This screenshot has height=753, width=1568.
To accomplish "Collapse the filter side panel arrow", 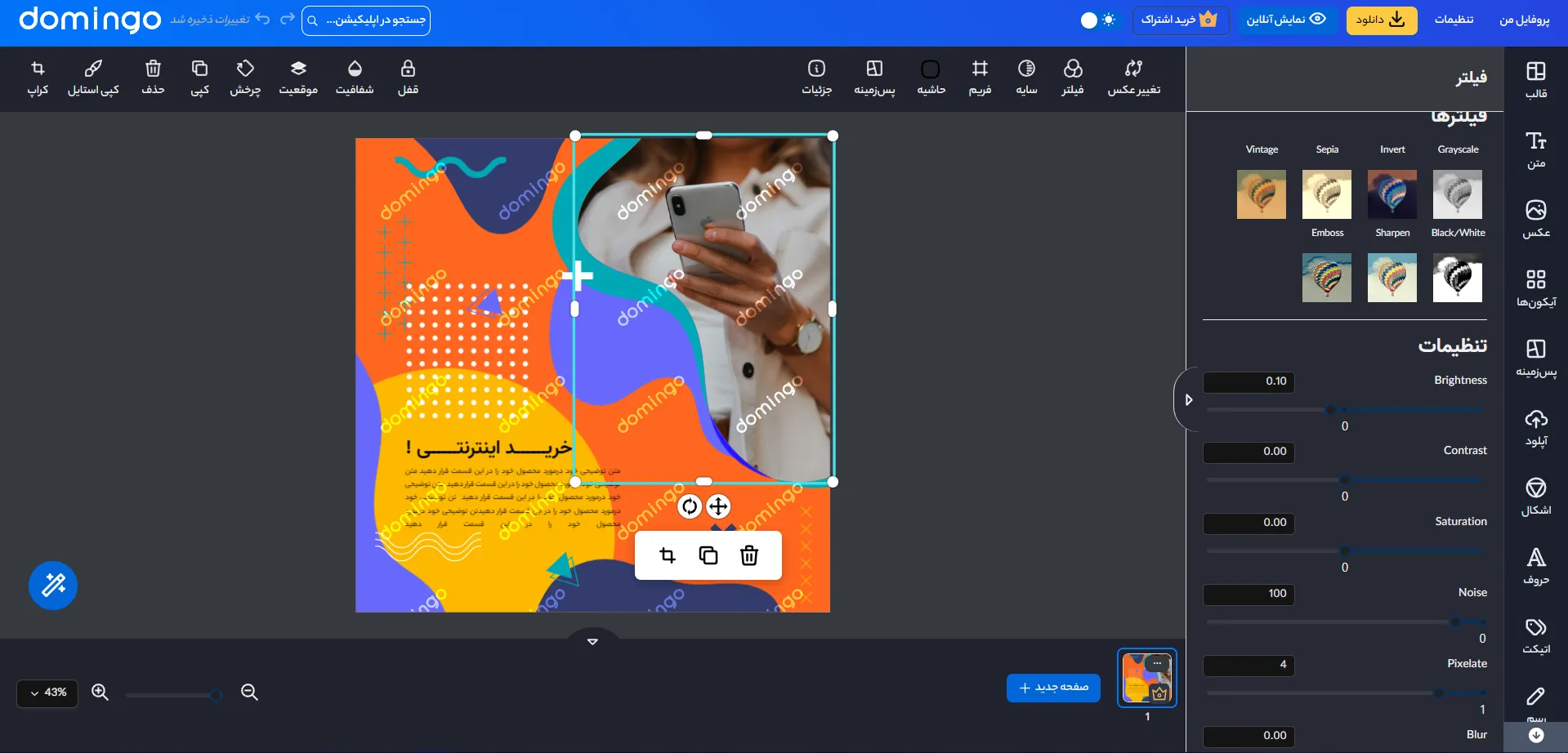I will 1188,399.
